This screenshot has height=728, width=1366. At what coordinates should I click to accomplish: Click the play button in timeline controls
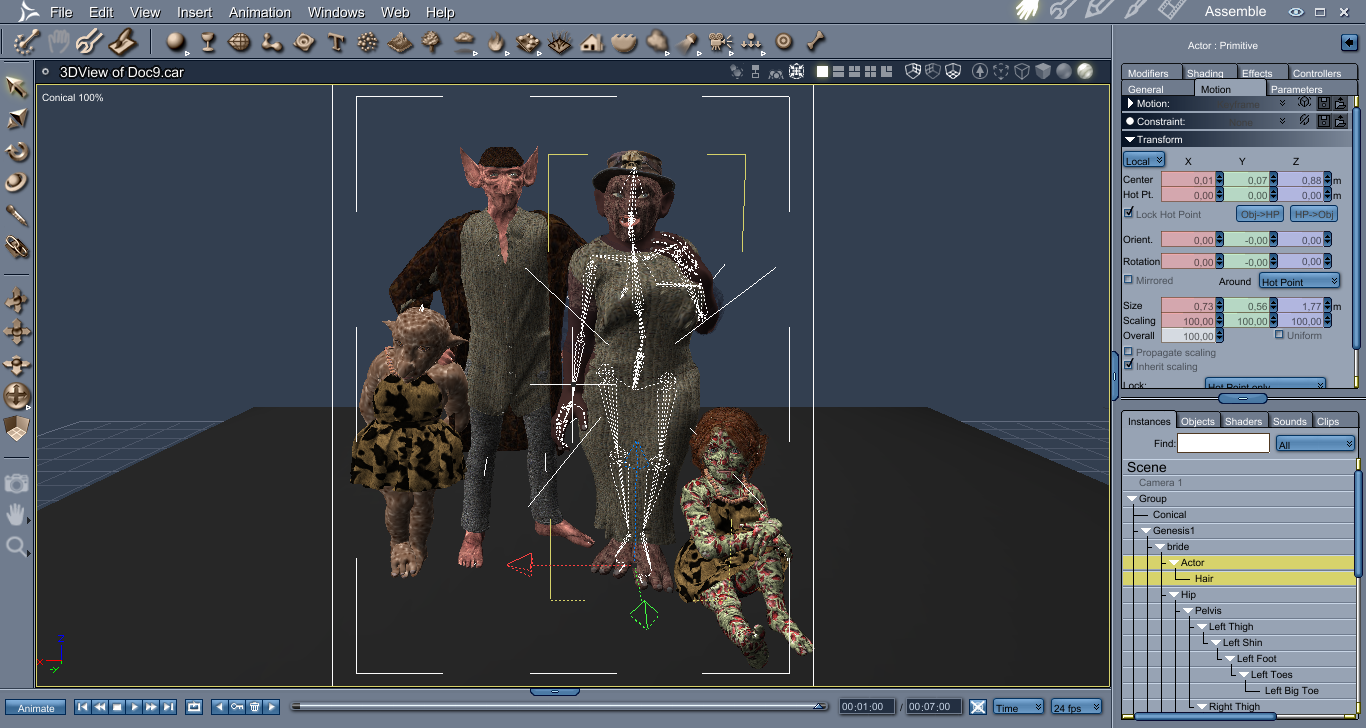[135, 707]
